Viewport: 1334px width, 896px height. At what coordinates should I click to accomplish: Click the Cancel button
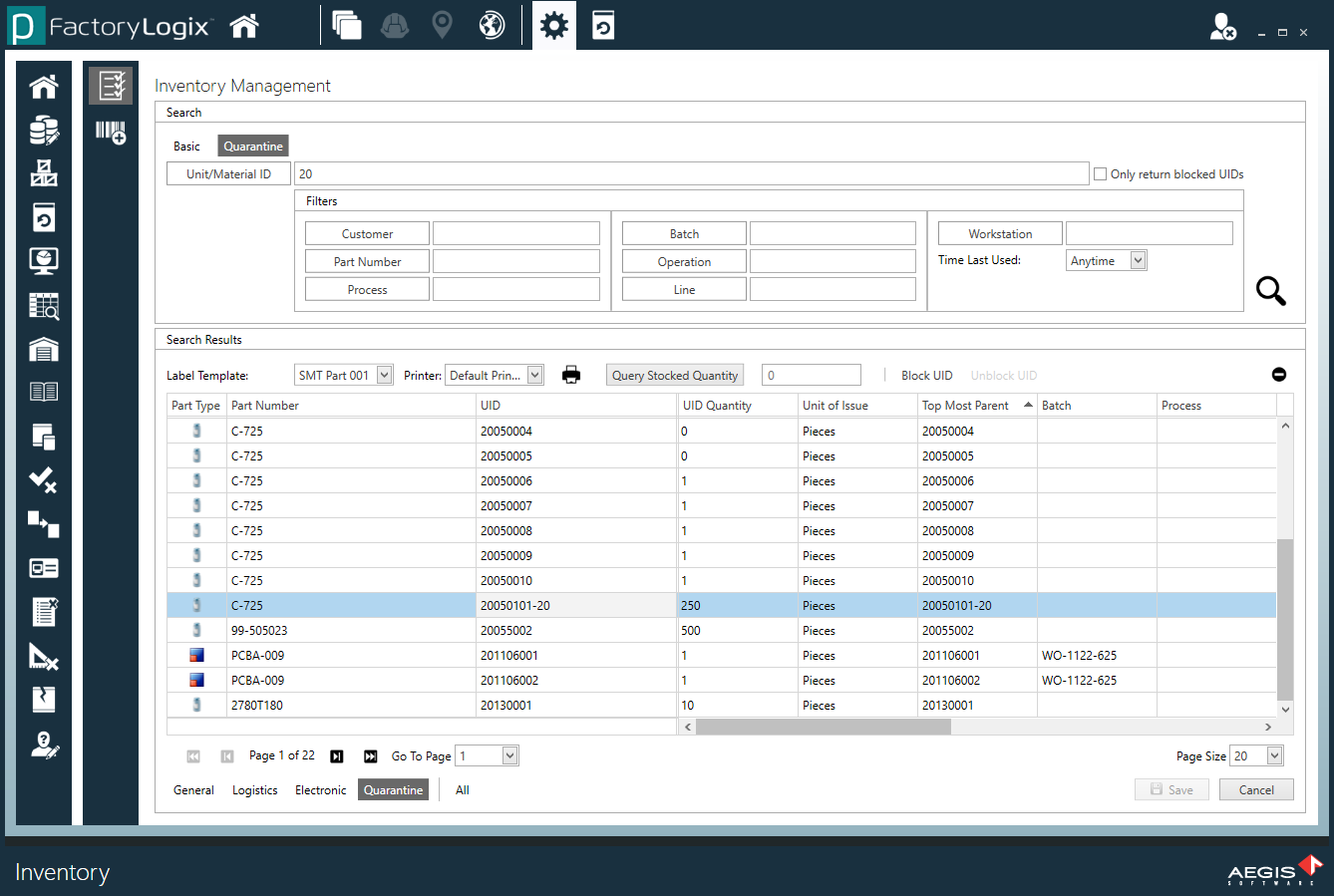point(1255,789)
